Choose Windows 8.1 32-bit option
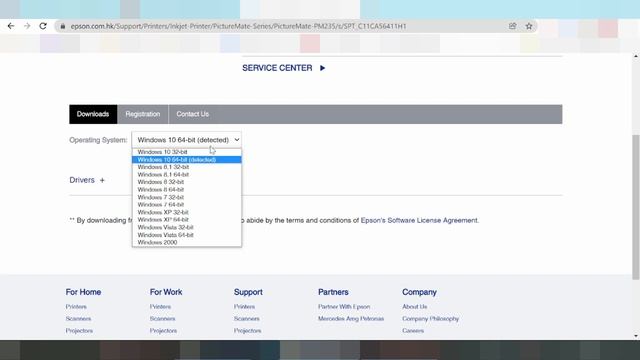 187,167
